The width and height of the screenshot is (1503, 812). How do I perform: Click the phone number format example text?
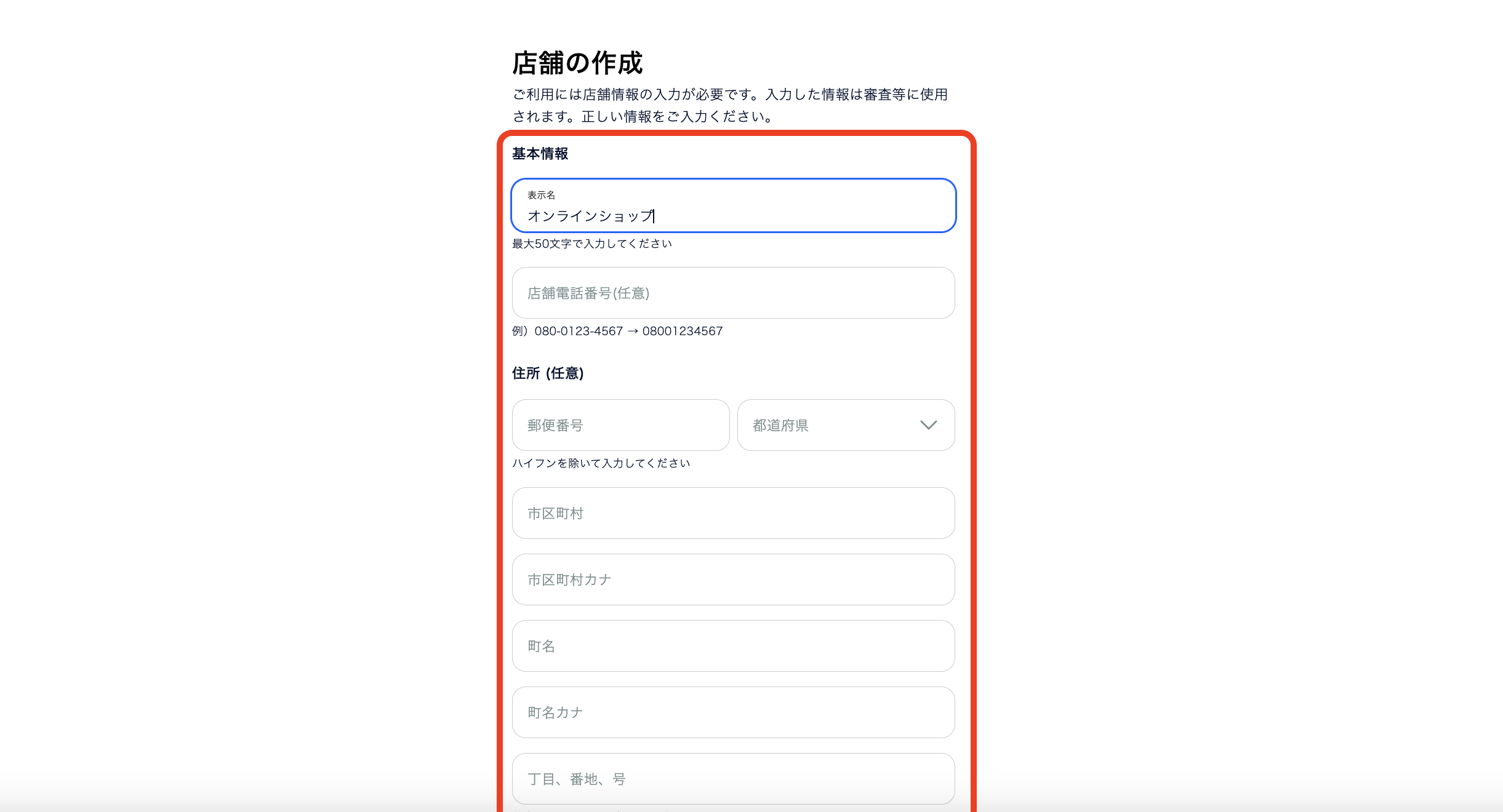point(616,330)
